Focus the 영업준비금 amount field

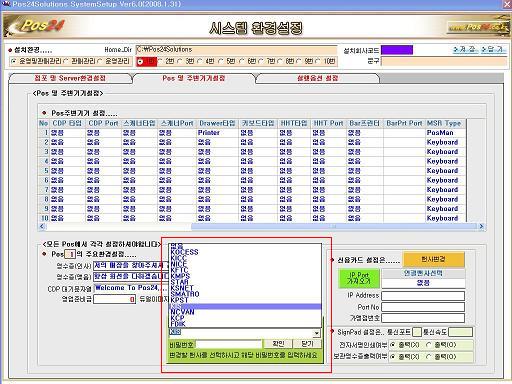(114, 299)
